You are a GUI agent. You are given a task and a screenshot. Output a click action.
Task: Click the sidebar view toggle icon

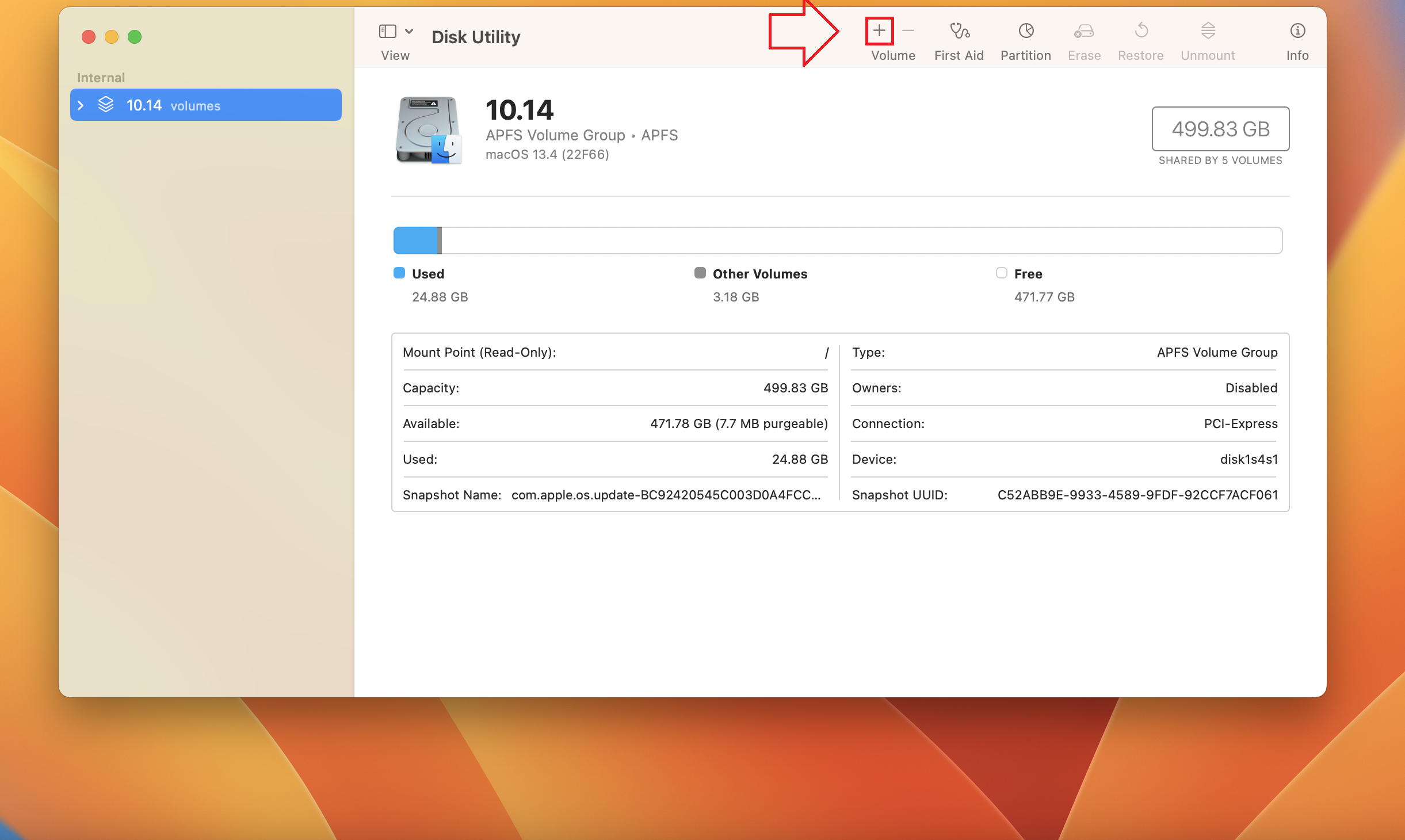[x=387, y=30]
